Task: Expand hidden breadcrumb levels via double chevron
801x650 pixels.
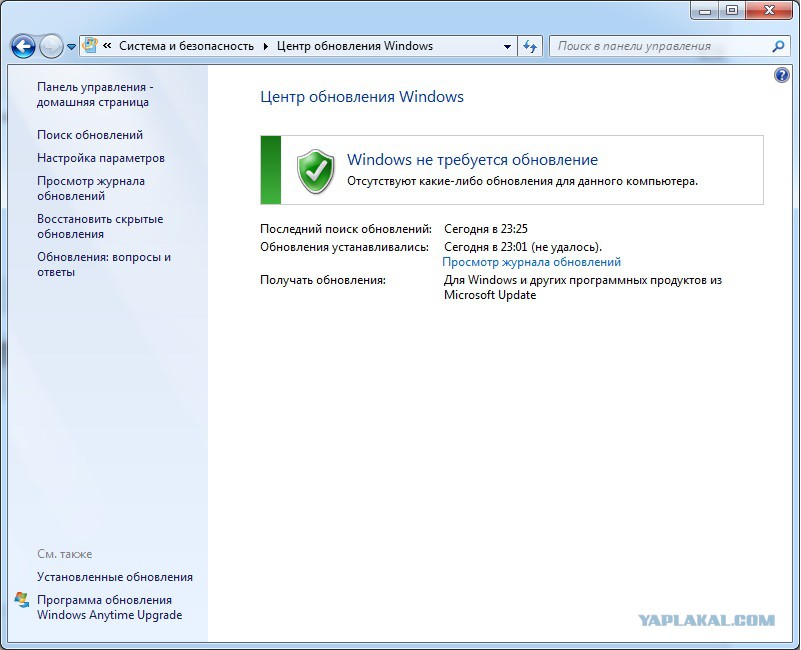Action: click(107, 46)
